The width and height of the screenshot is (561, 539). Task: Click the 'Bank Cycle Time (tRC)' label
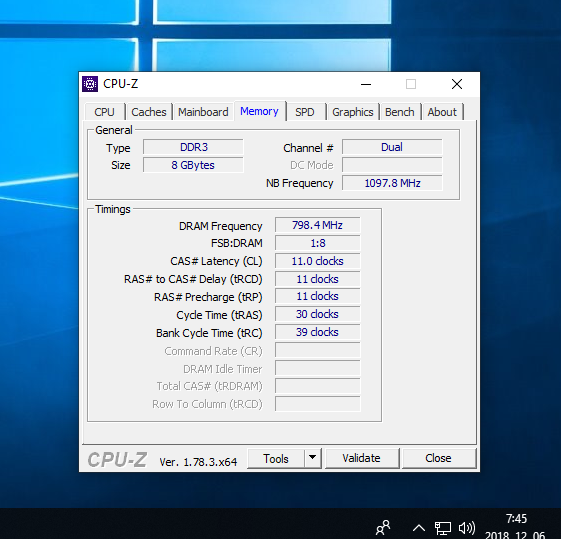[x=209, y=333]
